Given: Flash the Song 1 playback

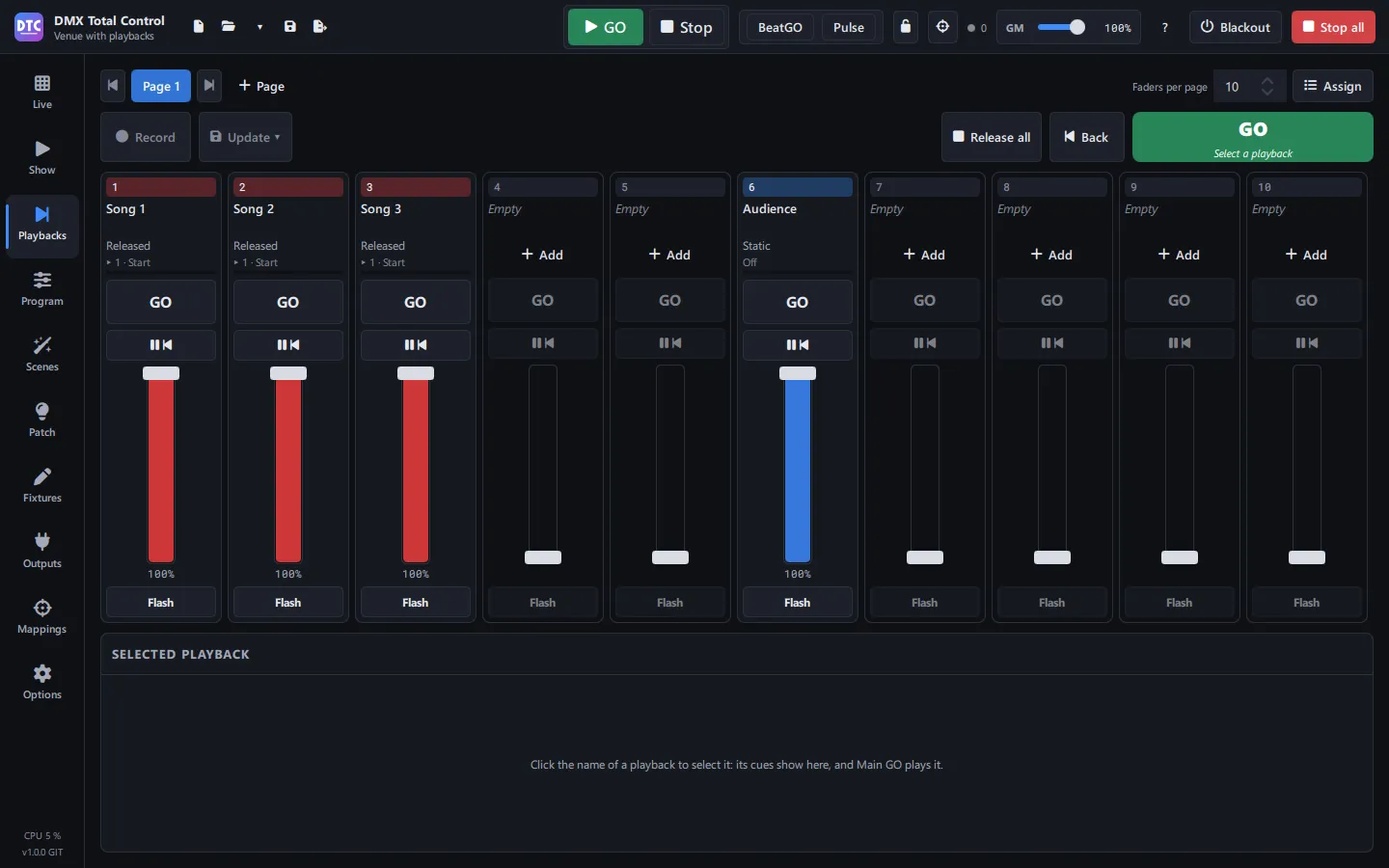Looking at the screenshot, I should coord(161,603).
